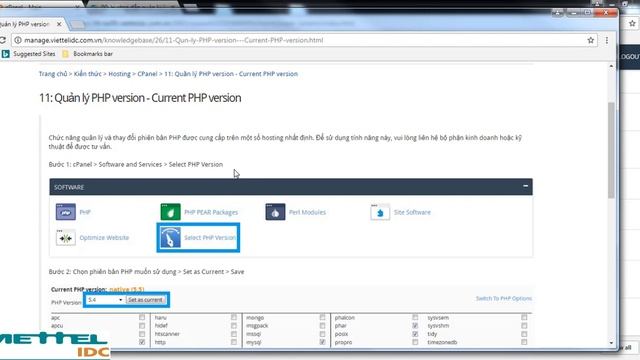Click the Suggested Sites Bing icon
This screenshot has height=360, width=640.
[x=5, y=54]
